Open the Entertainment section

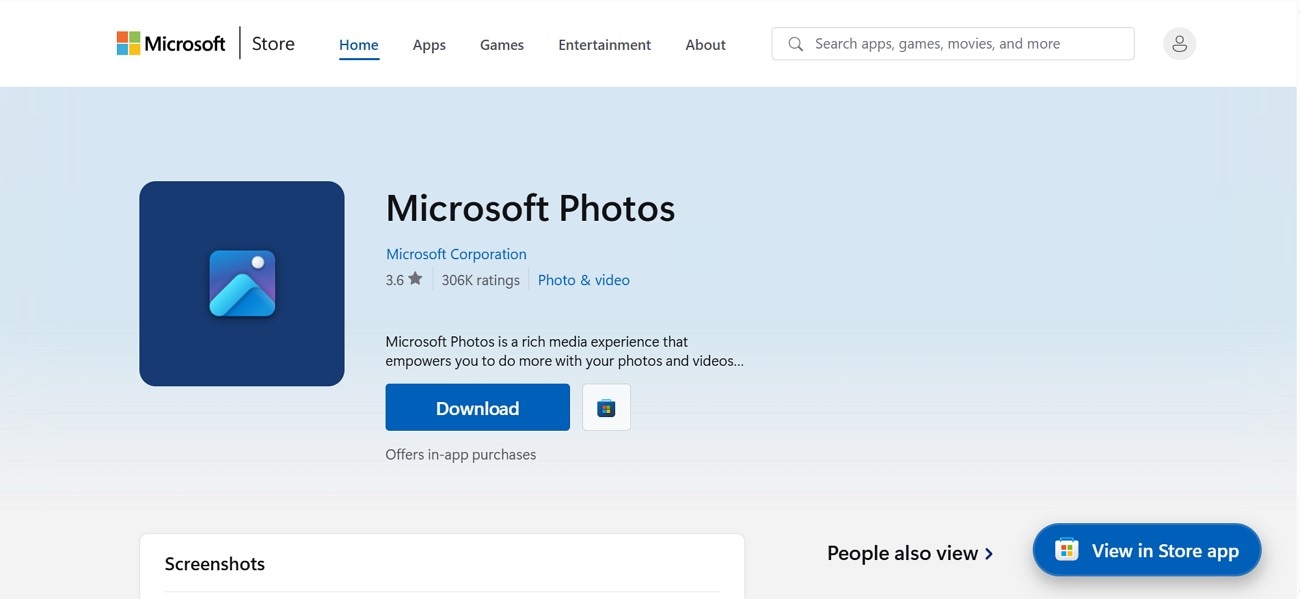pyautogui.click(x=604, y=45)
